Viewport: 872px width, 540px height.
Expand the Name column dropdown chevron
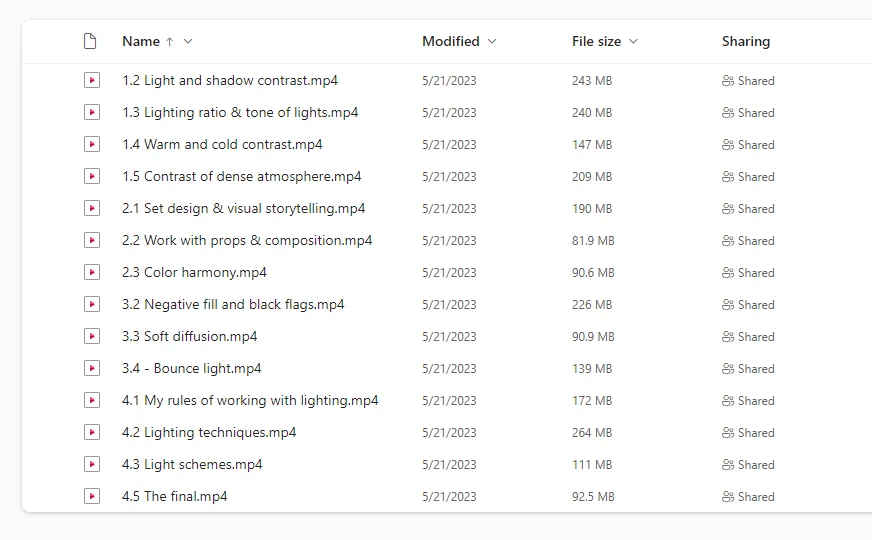pos(188,42)
